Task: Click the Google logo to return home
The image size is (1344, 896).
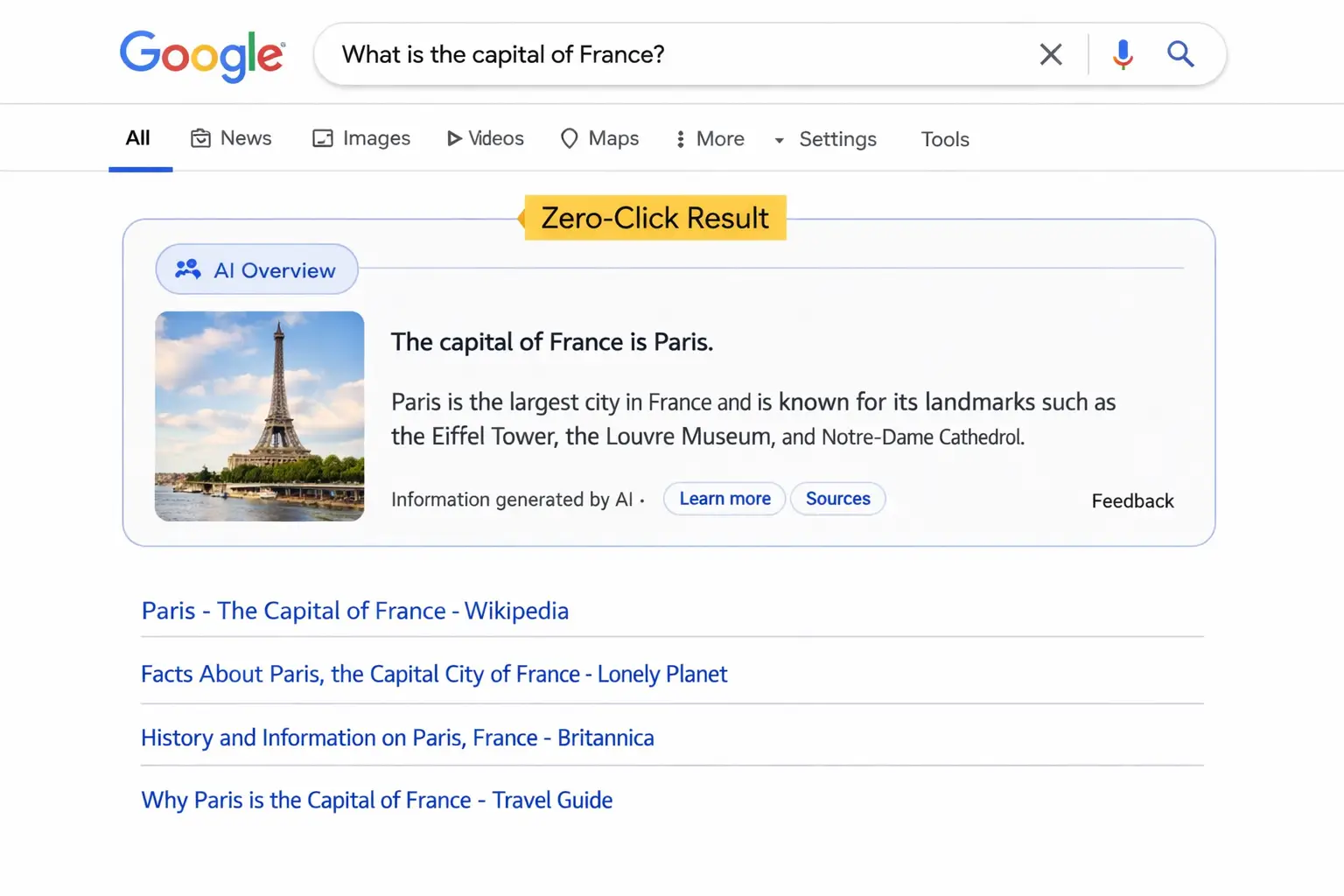Action: pyautogui.click(x=202, y=52)
